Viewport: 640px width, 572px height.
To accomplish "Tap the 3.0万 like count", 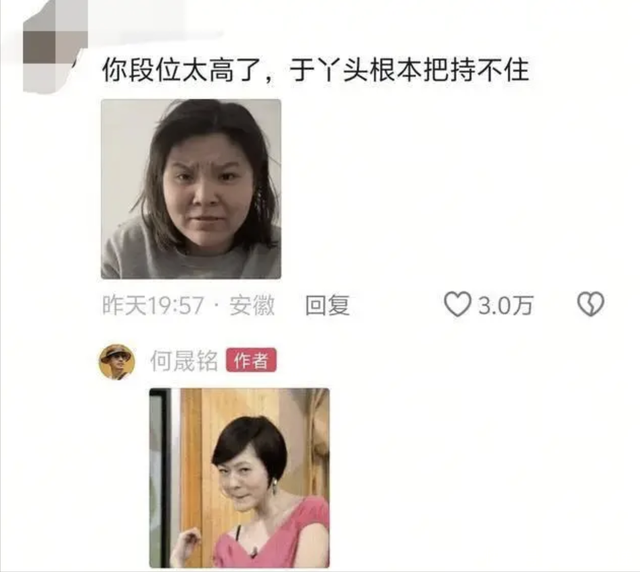I will pyautogui.click(x=506, y=305).
